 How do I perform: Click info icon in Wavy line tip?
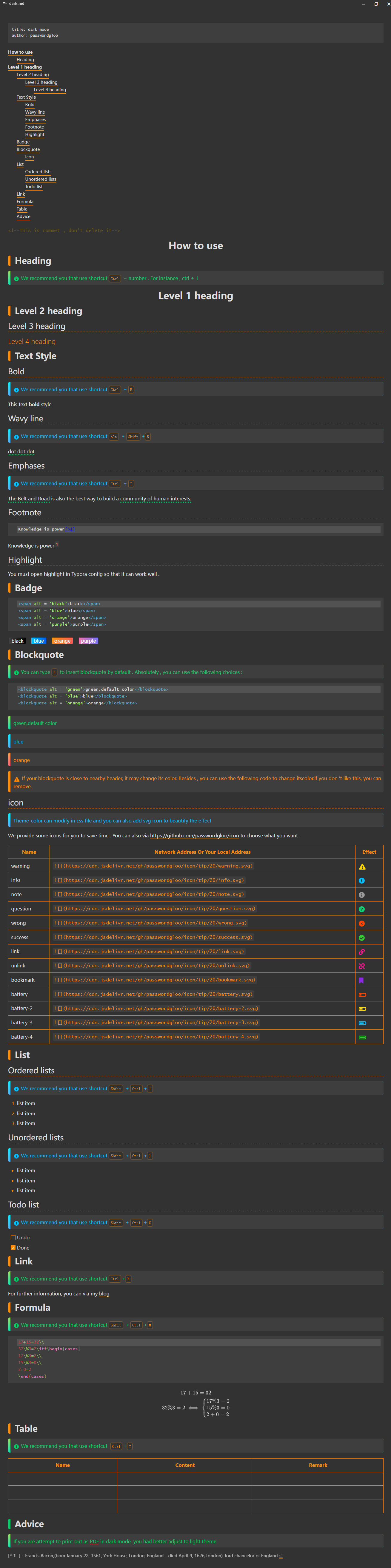coord(16,437)
